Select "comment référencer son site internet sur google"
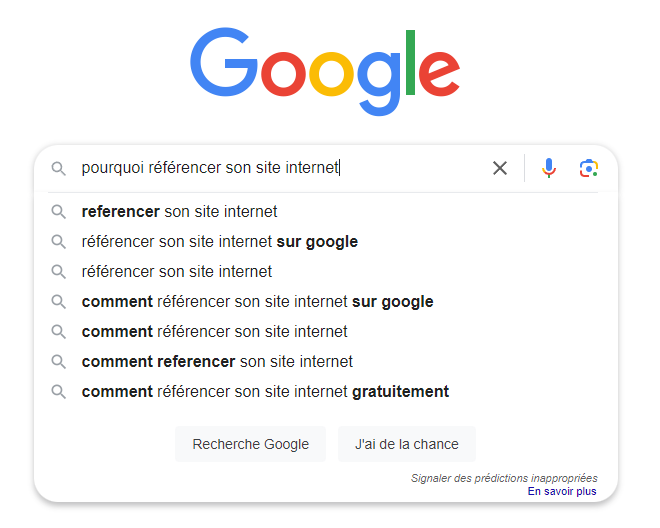Image resolution: width=660 pixels, height=528 pixels. [257, 302]
